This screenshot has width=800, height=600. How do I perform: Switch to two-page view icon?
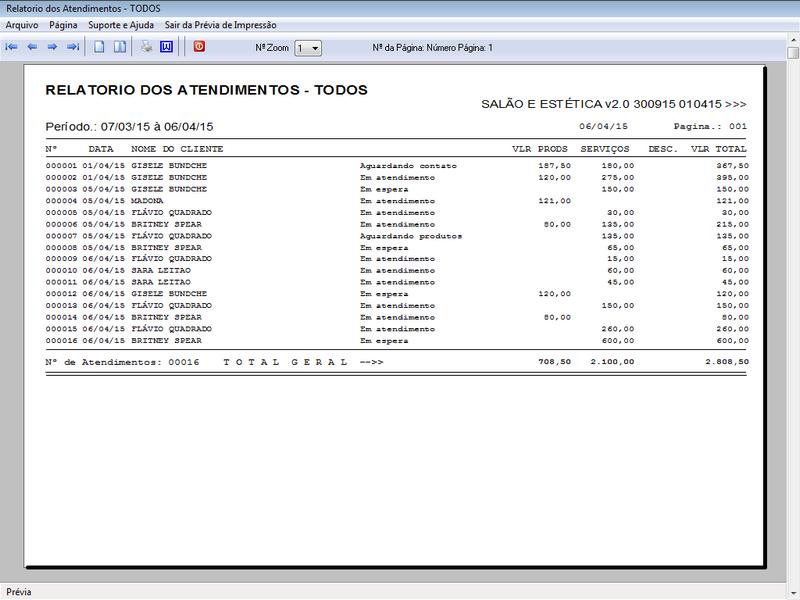(119, 47)
